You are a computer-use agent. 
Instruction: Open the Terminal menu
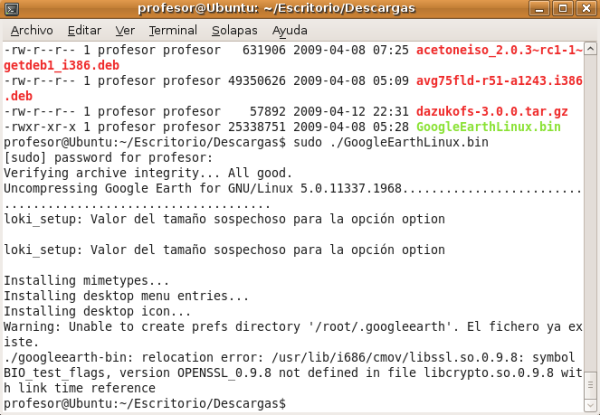coord(173,30)
